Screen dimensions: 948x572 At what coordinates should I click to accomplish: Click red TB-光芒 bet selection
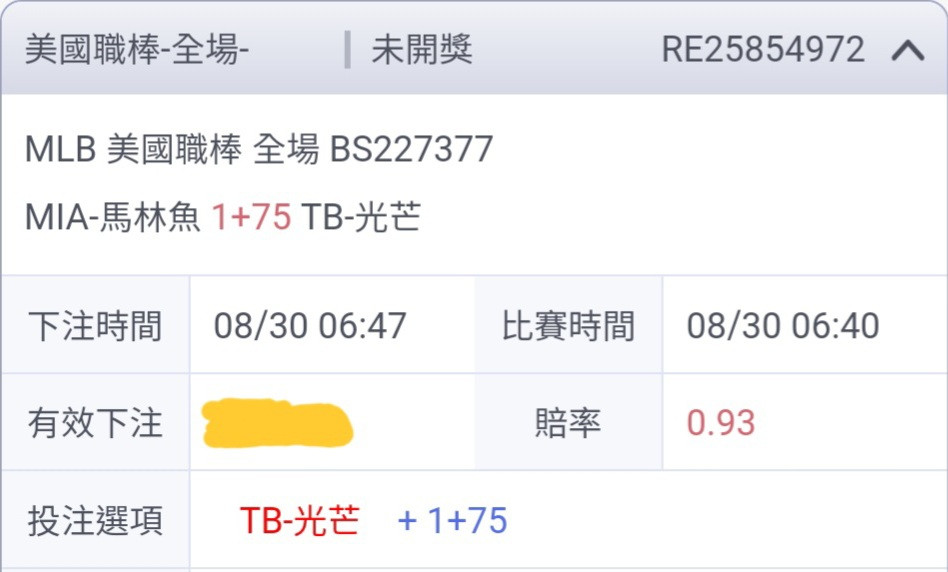[300, 521]
